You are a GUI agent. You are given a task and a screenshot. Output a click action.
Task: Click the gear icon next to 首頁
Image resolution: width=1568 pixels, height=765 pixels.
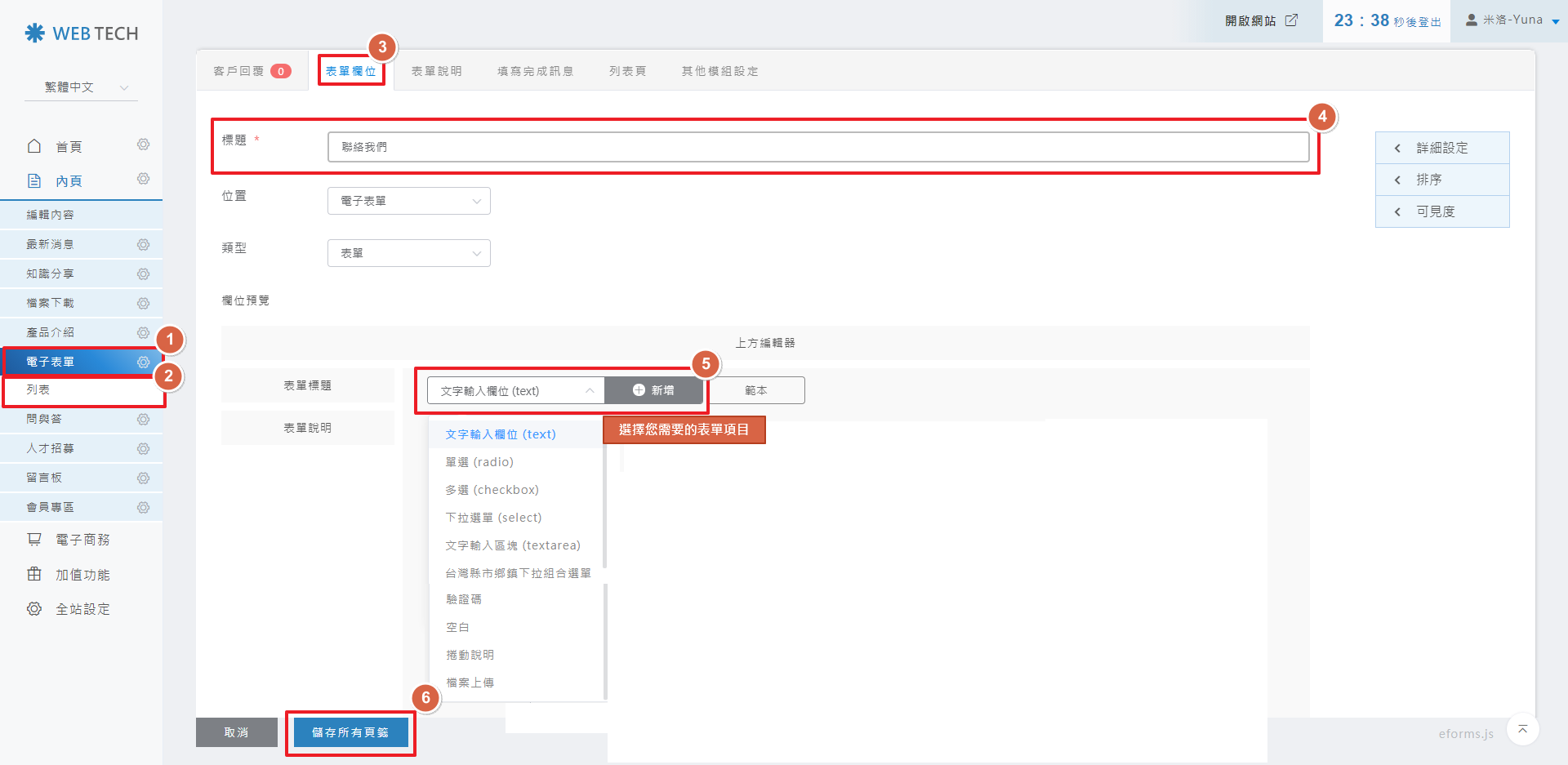pyautogui.click(x=143, y=145)
